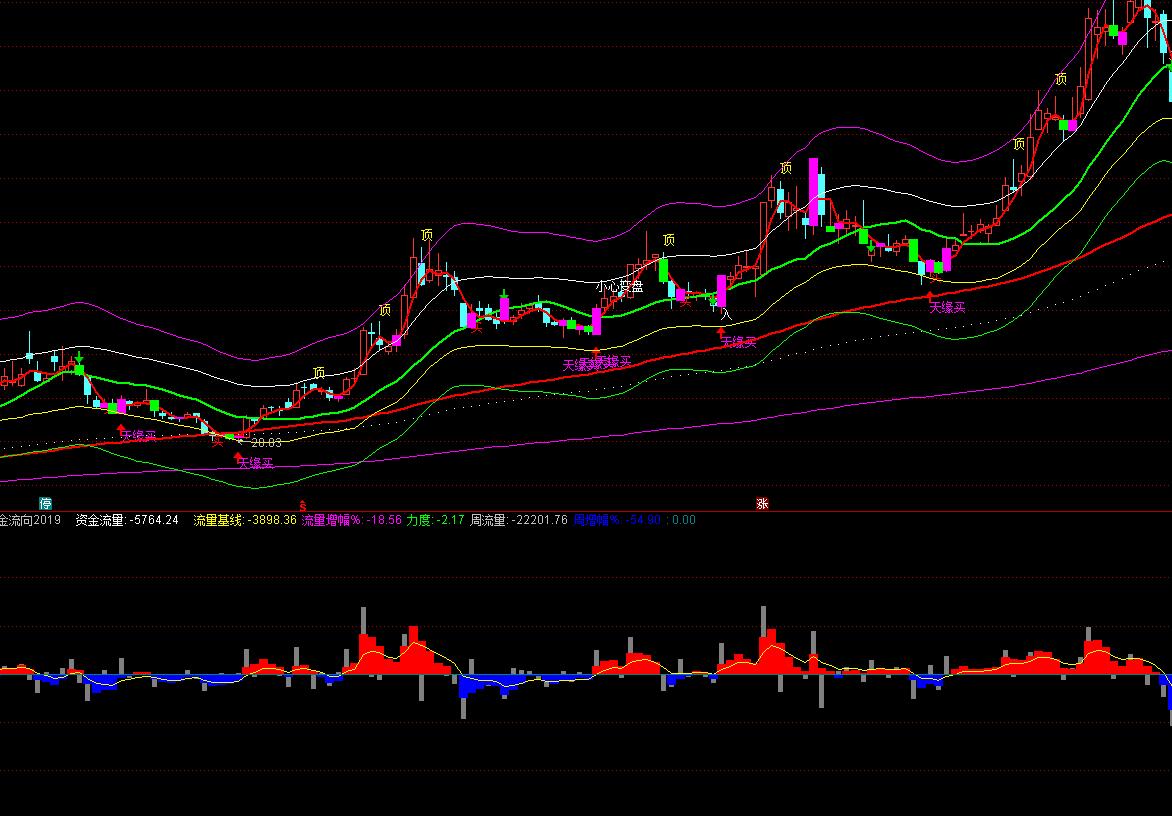Click the 20.03 low price annotation
The image size is (1172, 816).
[266, 442]
